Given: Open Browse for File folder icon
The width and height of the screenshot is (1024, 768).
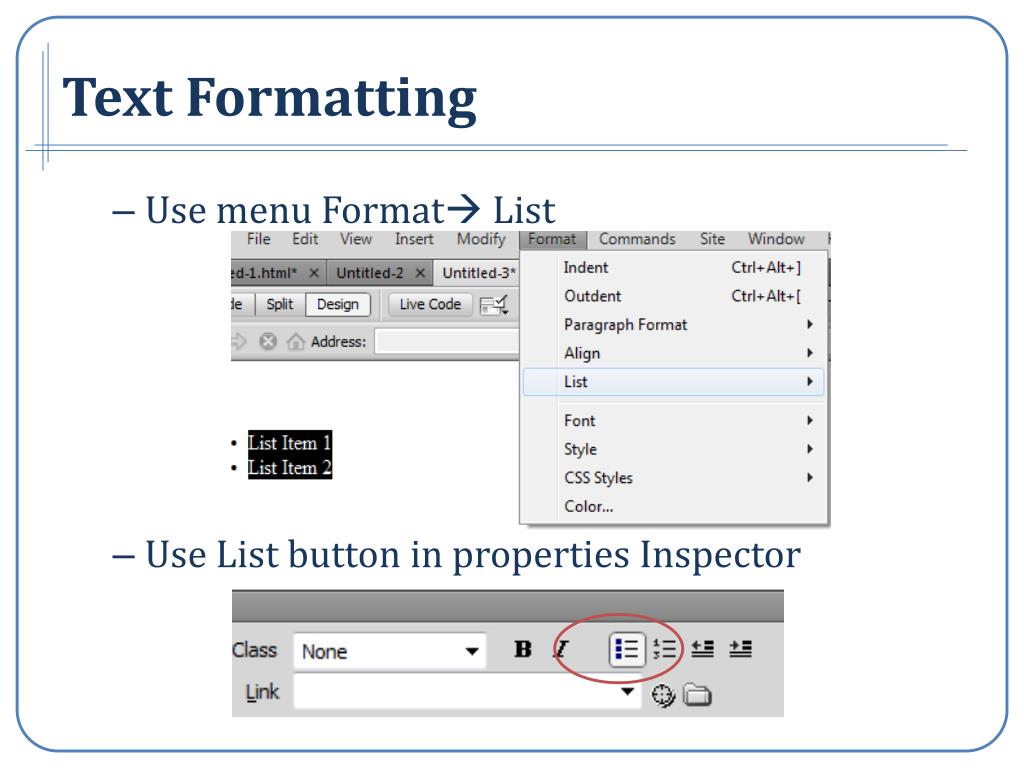Looking at the screenshot, I should click(697, 696).
